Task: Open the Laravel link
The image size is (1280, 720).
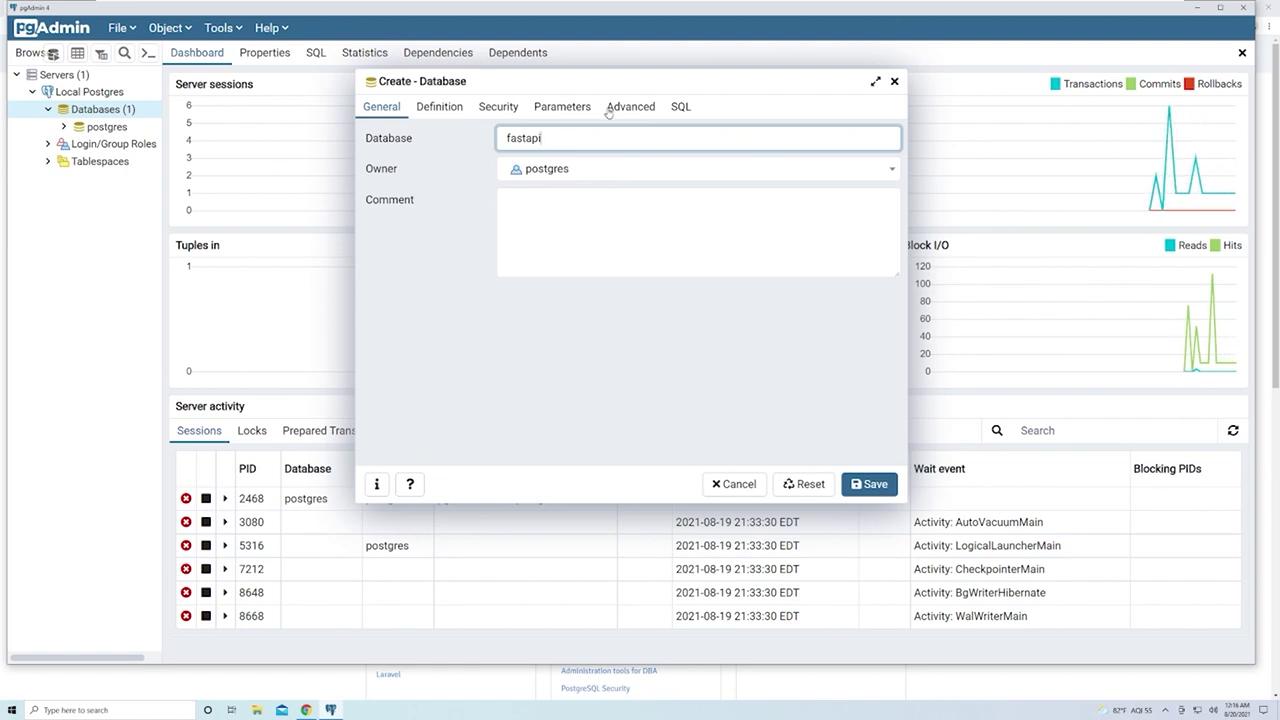Action: coord(388,674)
